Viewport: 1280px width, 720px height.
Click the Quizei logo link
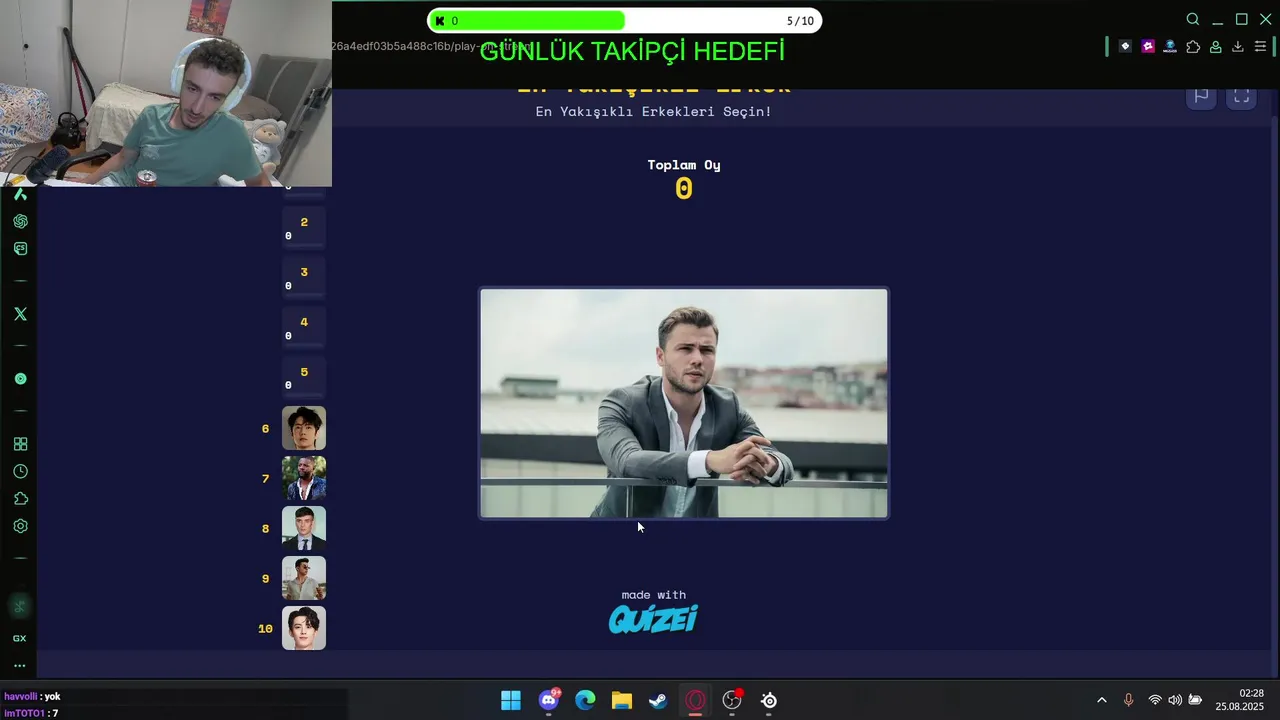click(x=653, y=619)
